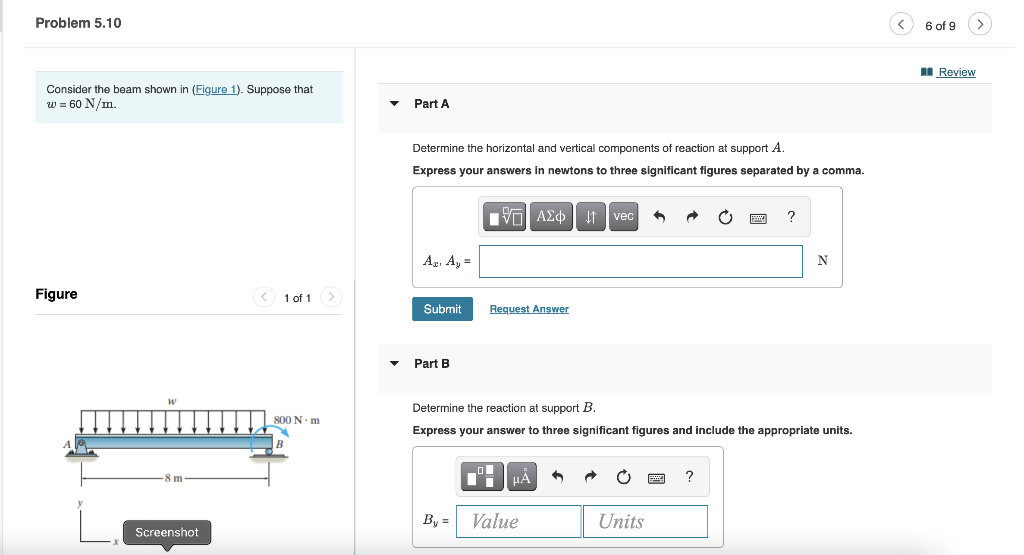Screen dimensions: 1024x555
Task: Show keyboard shortcuts in Part A
Action: coord(758,218)
